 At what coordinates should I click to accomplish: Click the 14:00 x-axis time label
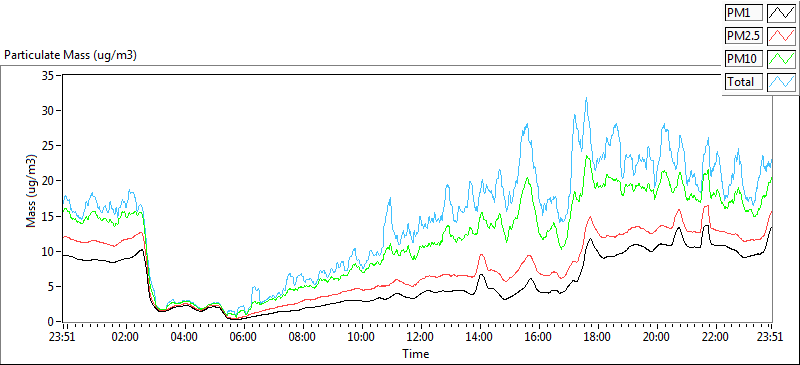coord(480,337)
